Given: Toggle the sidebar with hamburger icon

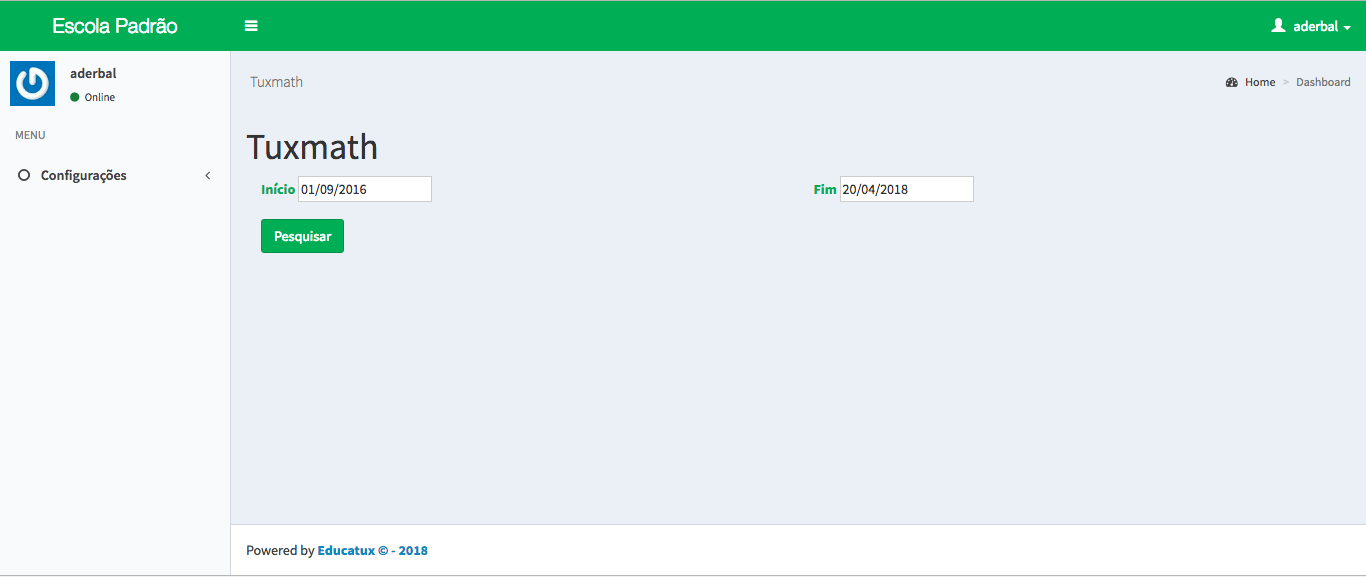Looking at the screenshot, I should pyautogui.click(x=251, y=26).
